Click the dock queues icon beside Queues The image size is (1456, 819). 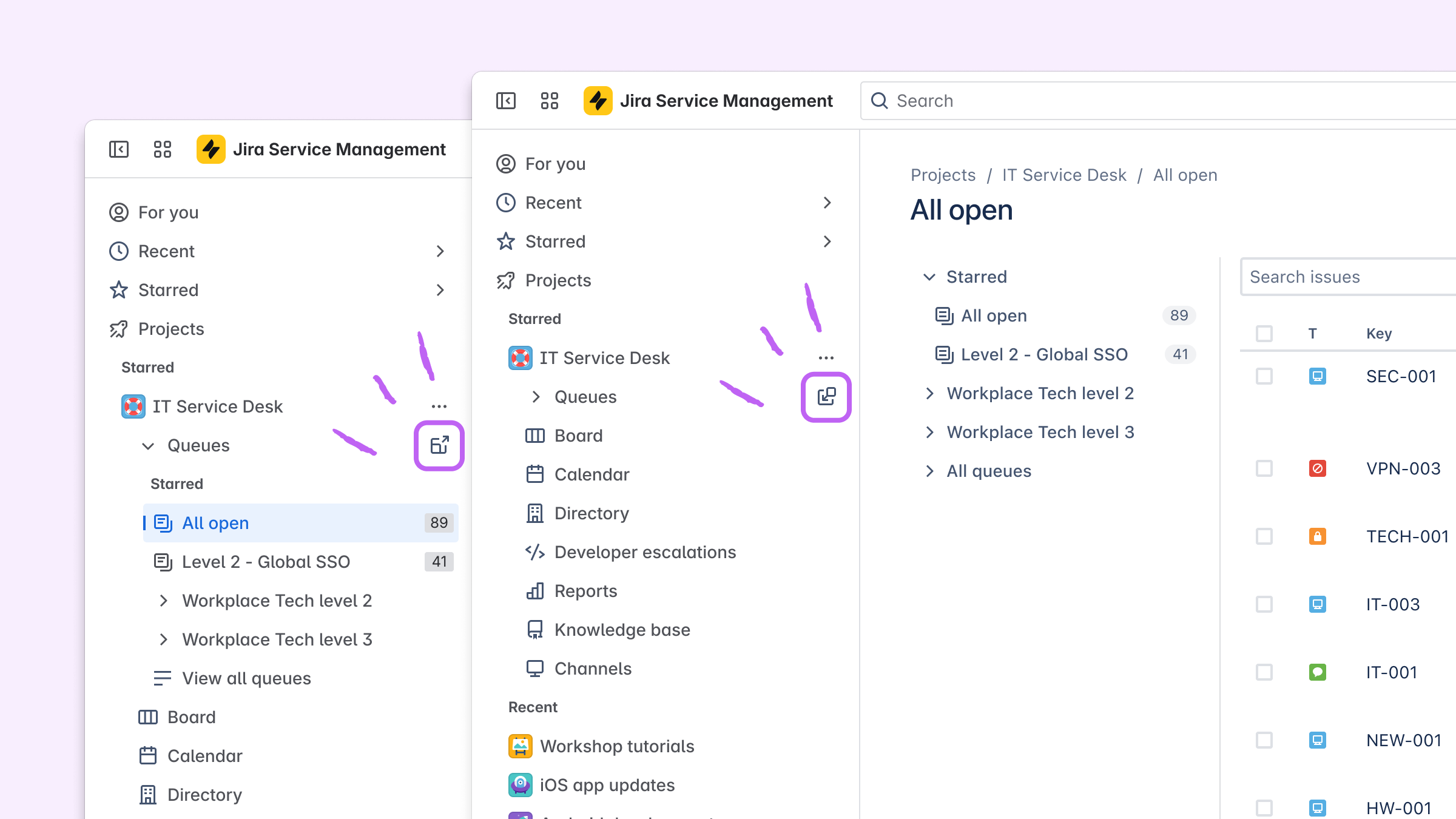826,397
